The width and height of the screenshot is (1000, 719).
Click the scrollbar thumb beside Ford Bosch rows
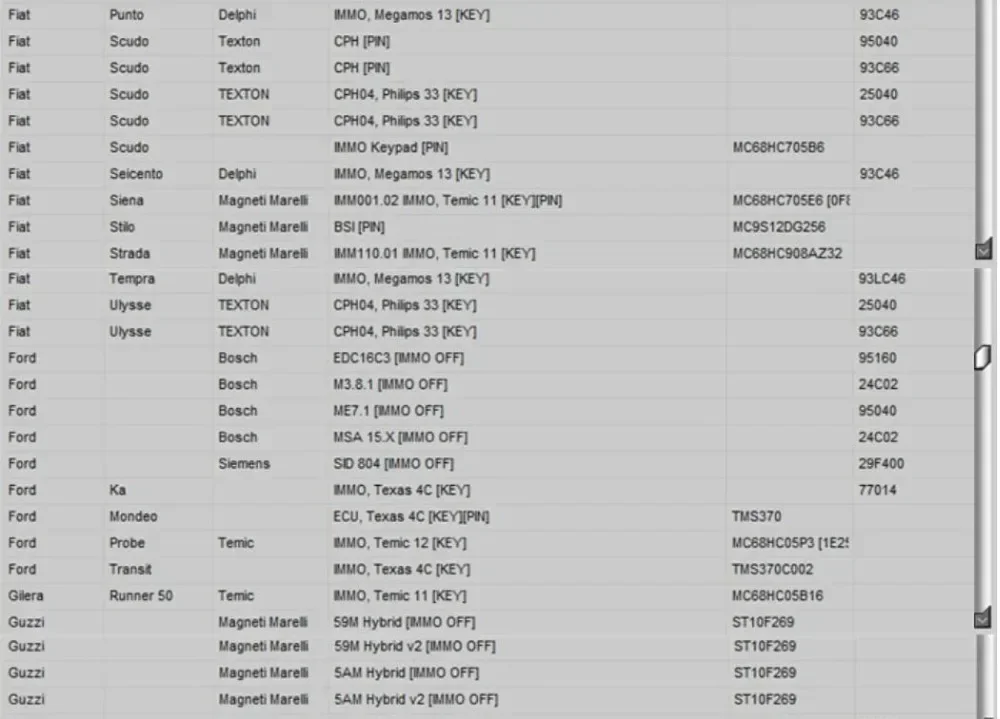[x=982, y=357]
